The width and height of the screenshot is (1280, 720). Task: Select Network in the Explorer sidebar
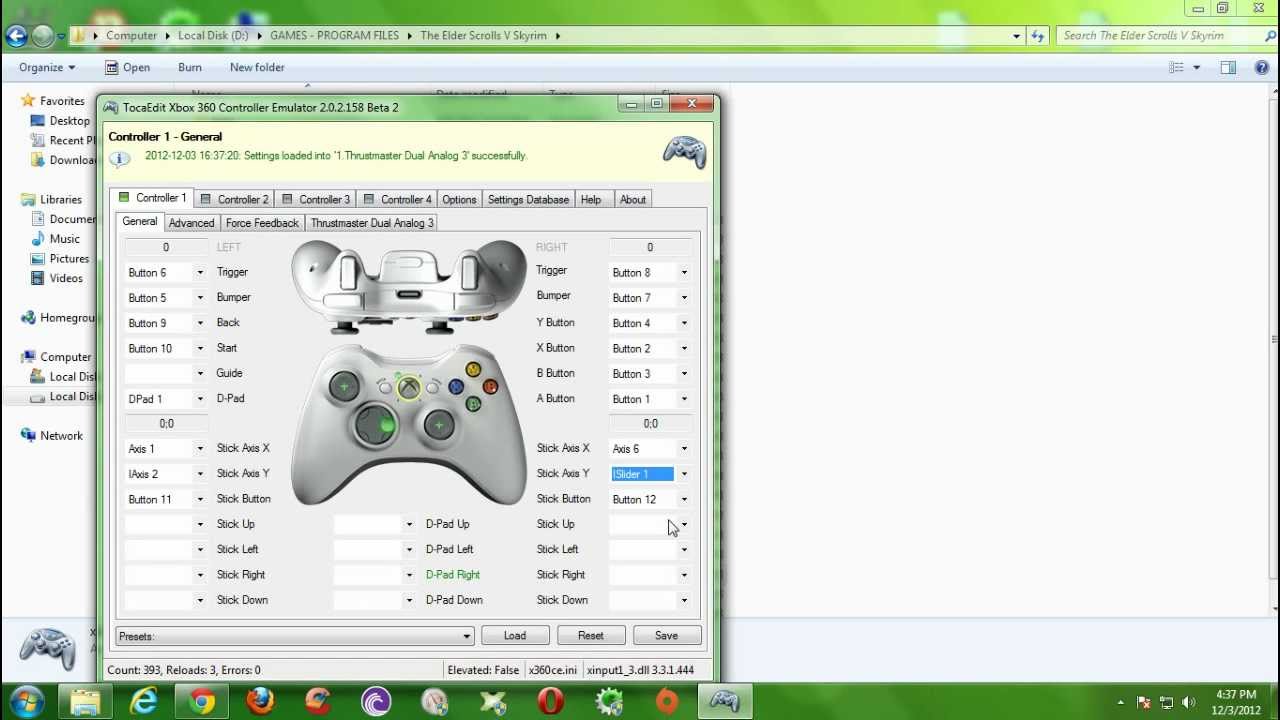(x=62, y=436)
